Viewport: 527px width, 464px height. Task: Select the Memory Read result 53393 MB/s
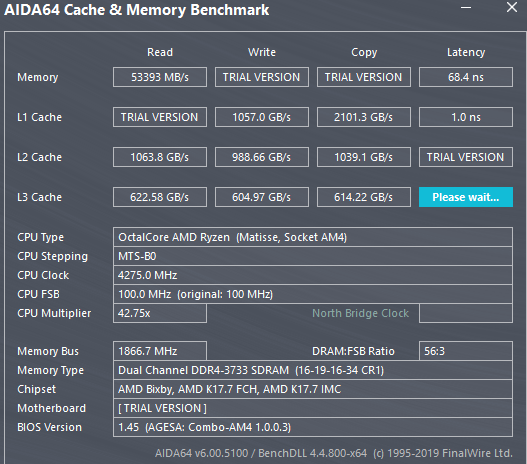pyautogui.click(x=160, y=77)
